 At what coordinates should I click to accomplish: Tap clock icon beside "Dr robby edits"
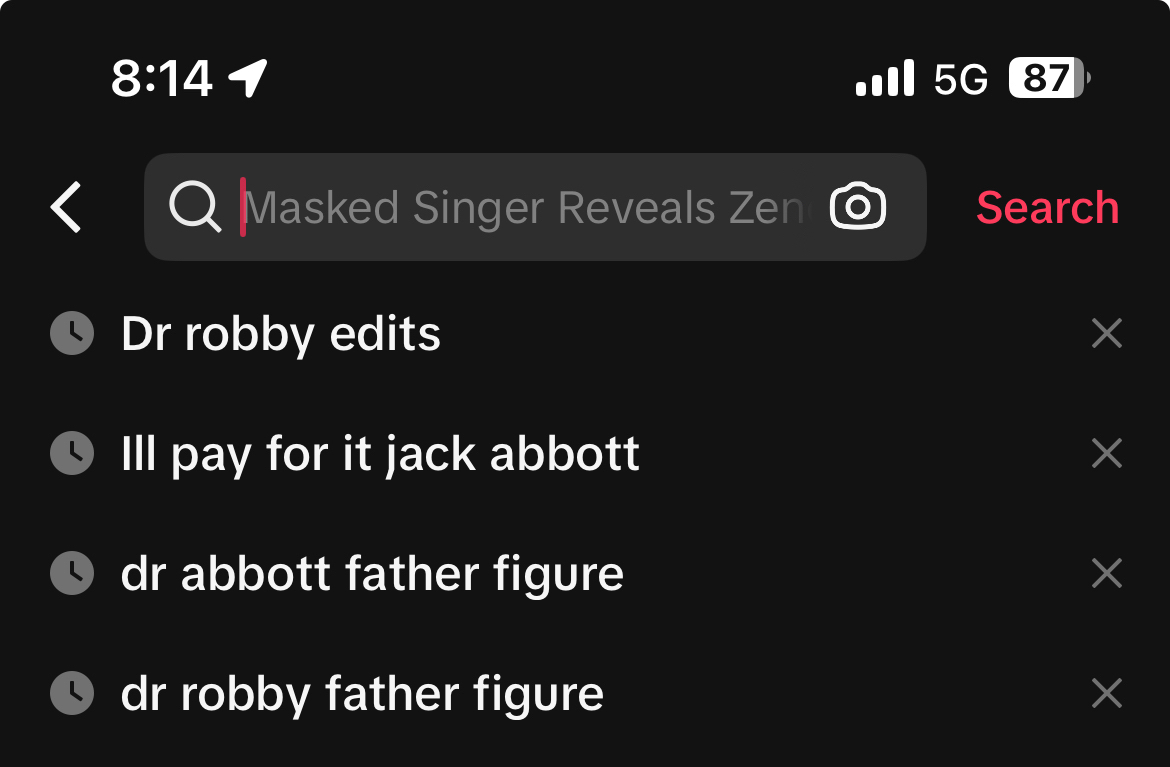tap(72, 334)
